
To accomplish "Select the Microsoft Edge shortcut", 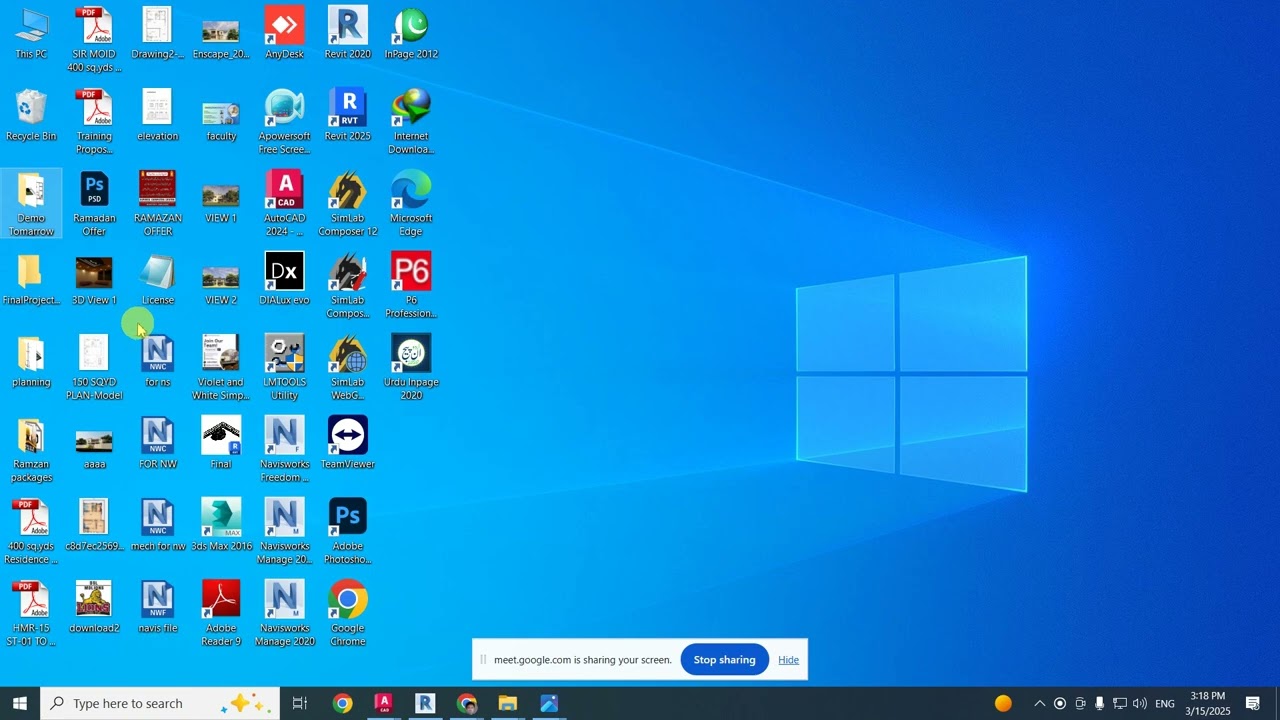I will click(x=411, y=204).
